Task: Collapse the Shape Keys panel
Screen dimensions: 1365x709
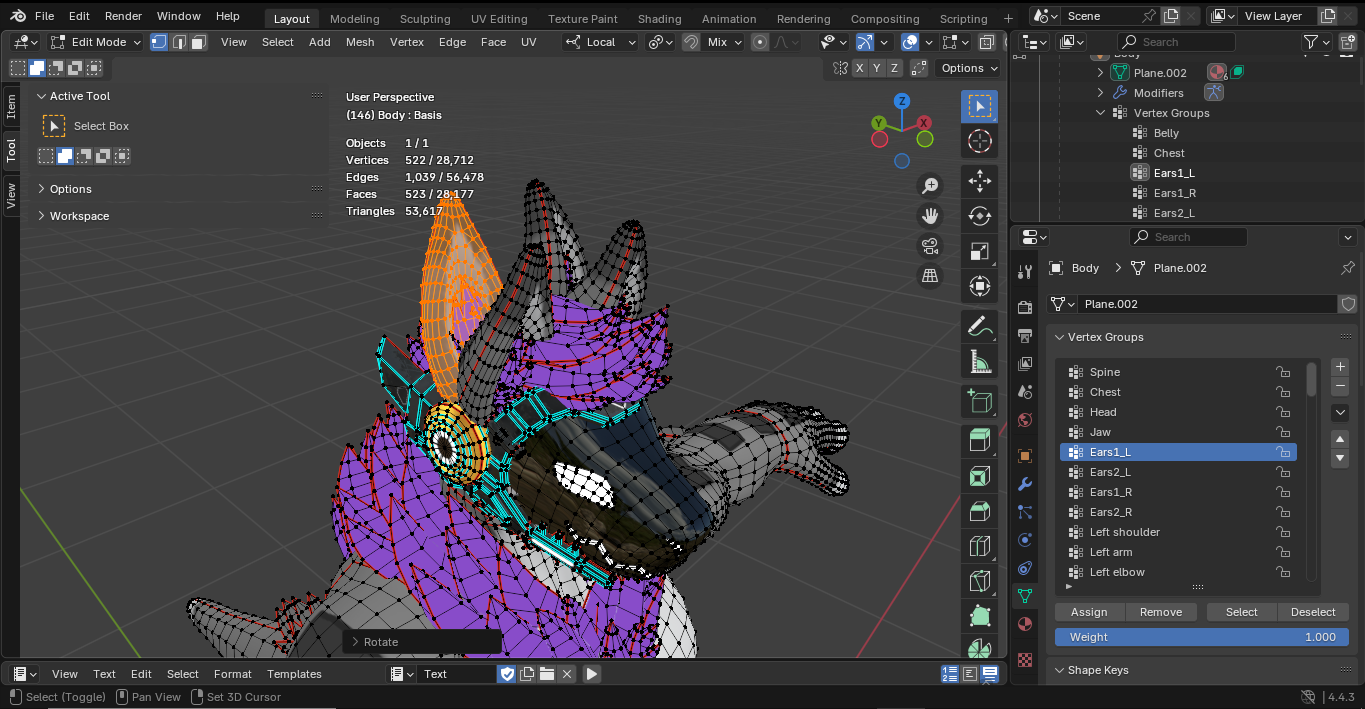Action: tap(1098, 670)
